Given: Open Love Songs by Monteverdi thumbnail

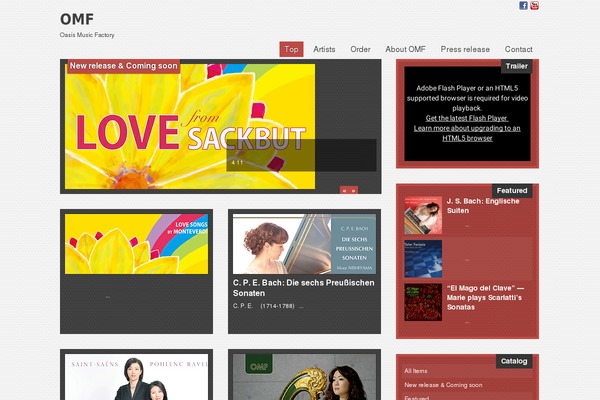Looking at the screenshot, I should click(x=136, y=244).
